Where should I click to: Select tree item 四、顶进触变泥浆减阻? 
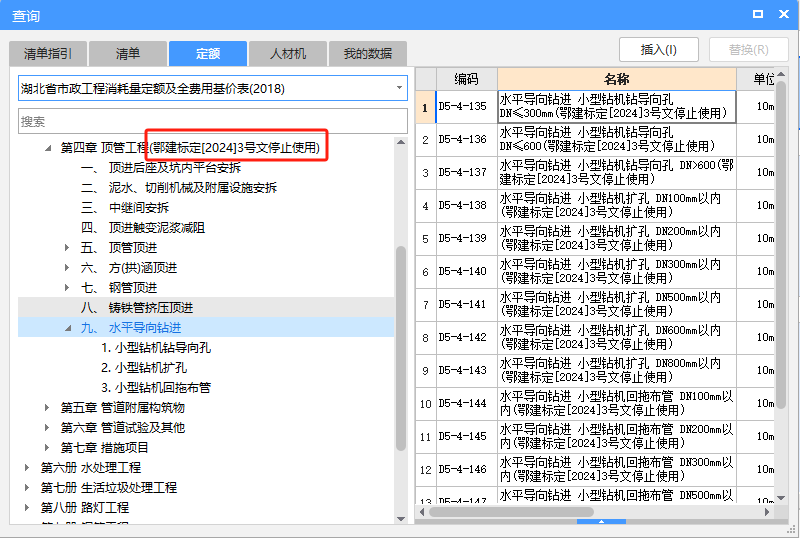click(x=143, y=227)
